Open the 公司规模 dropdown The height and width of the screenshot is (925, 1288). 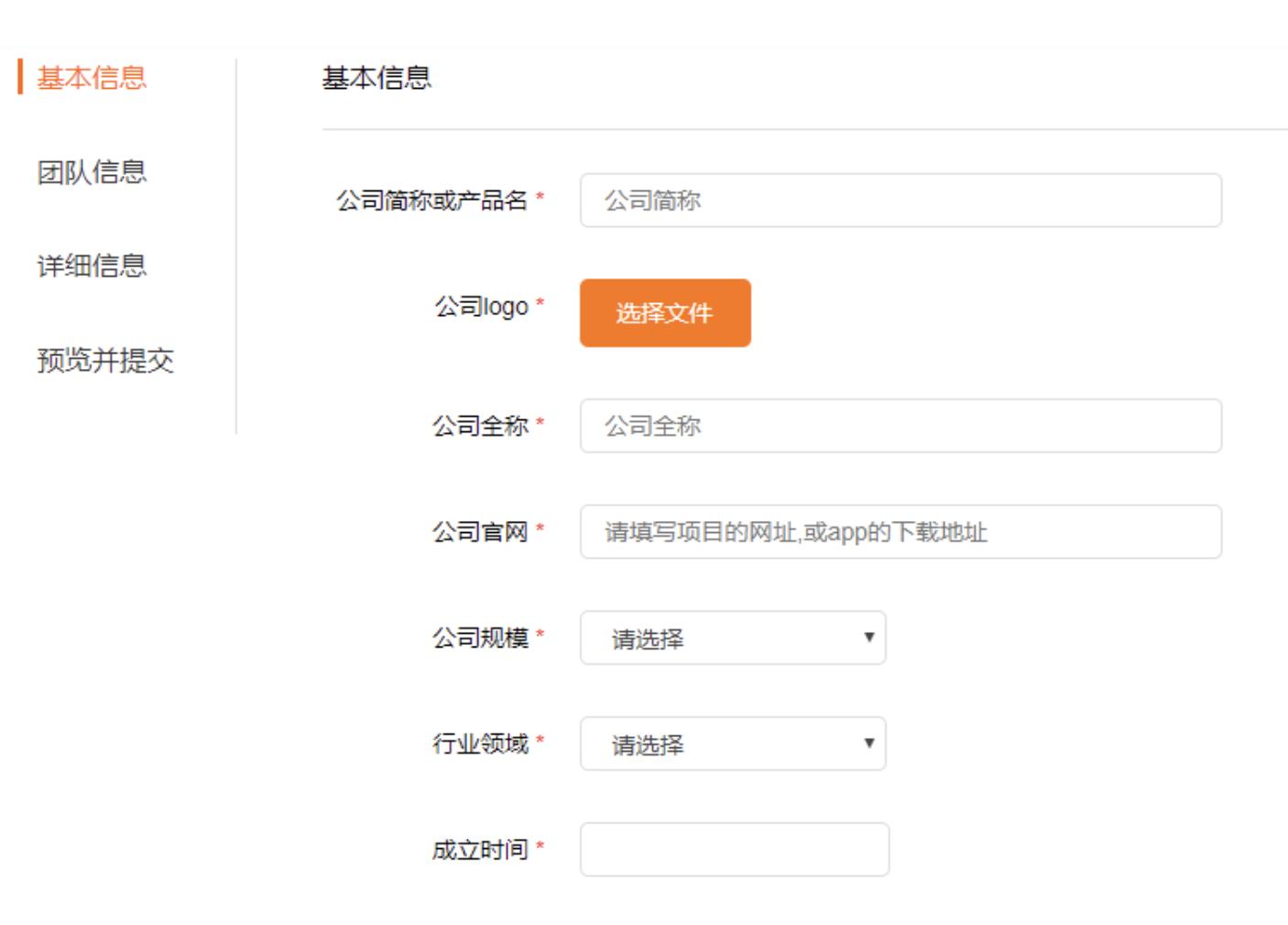[x=732, y=638]
